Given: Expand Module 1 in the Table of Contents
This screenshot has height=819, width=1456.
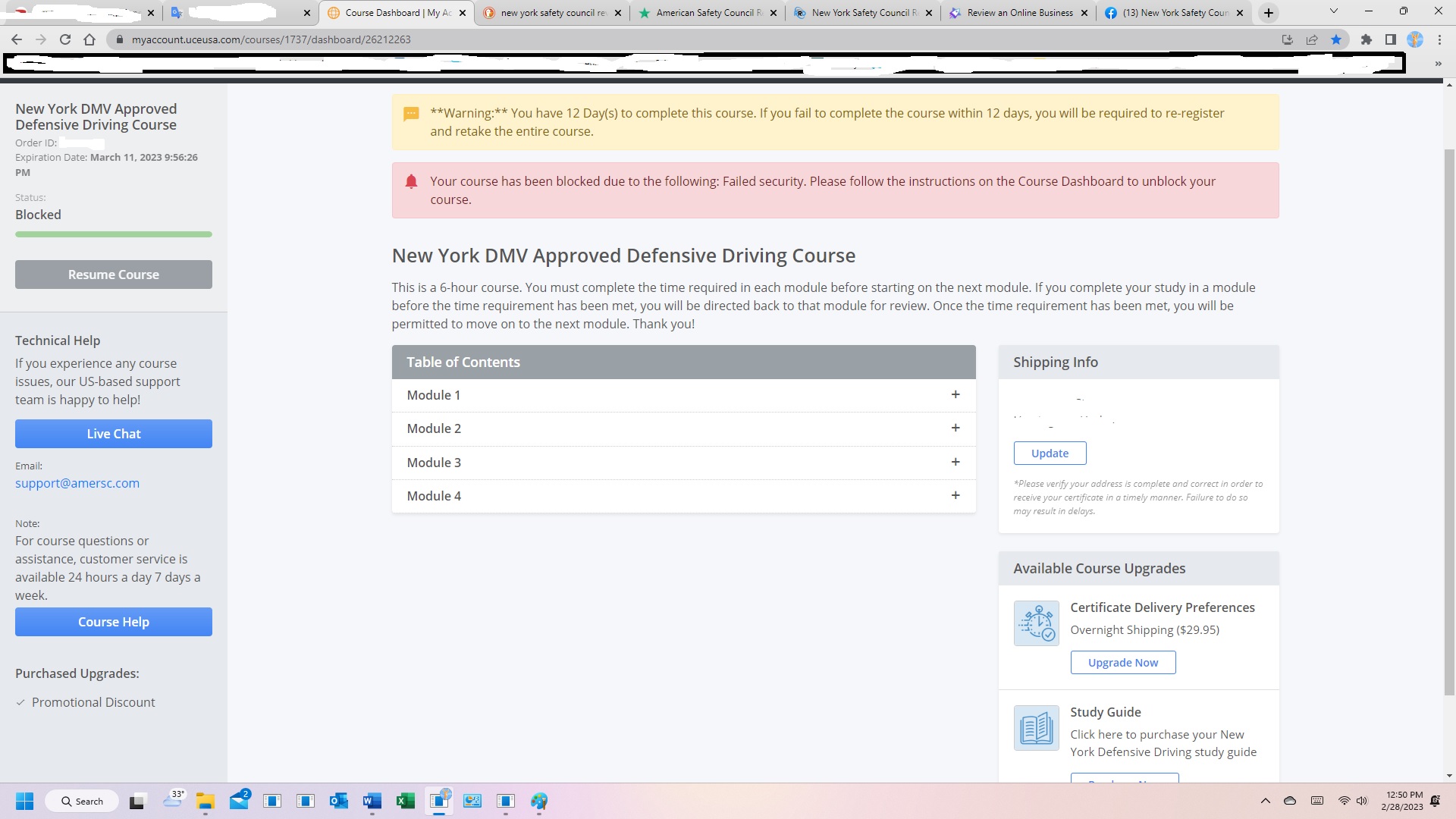Looking at the screenshot, I should coord(955,394).
